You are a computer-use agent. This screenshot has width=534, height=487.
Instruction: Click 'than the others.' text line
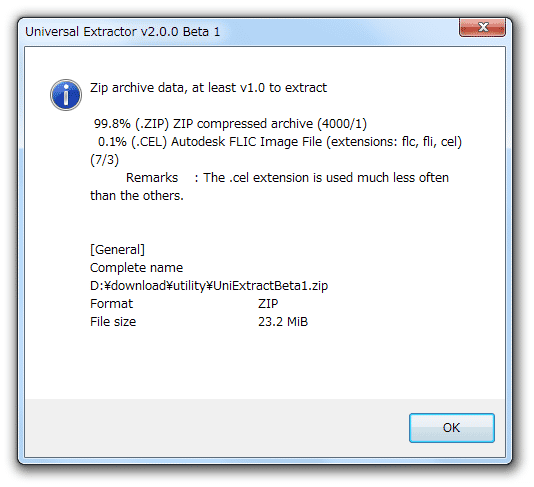137,196
